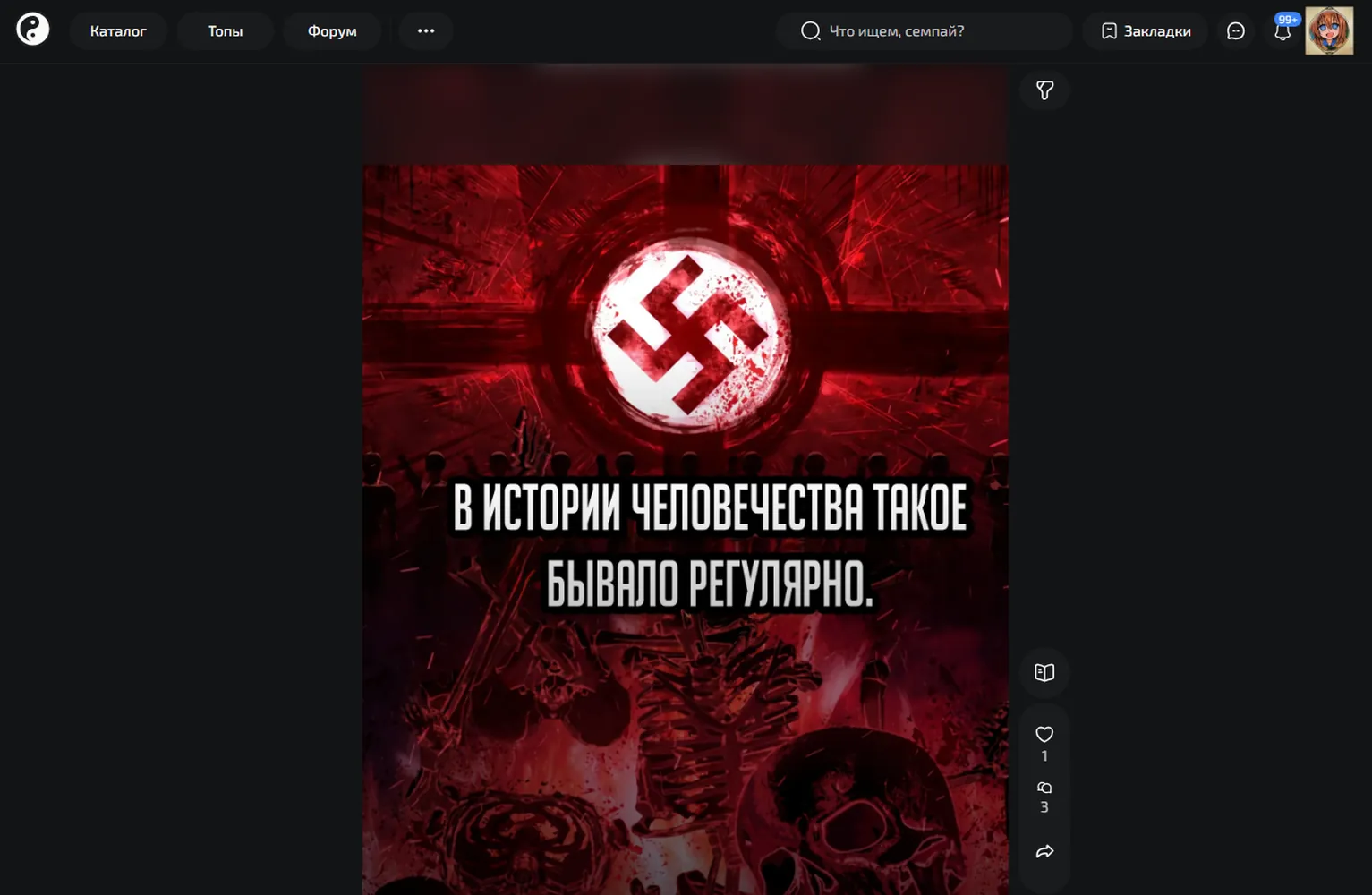Focus the search field 'Что ищем, семпай?'
Image resolution: width=1372 pixels, height=895 pixels.
click(x=925, y=30)
